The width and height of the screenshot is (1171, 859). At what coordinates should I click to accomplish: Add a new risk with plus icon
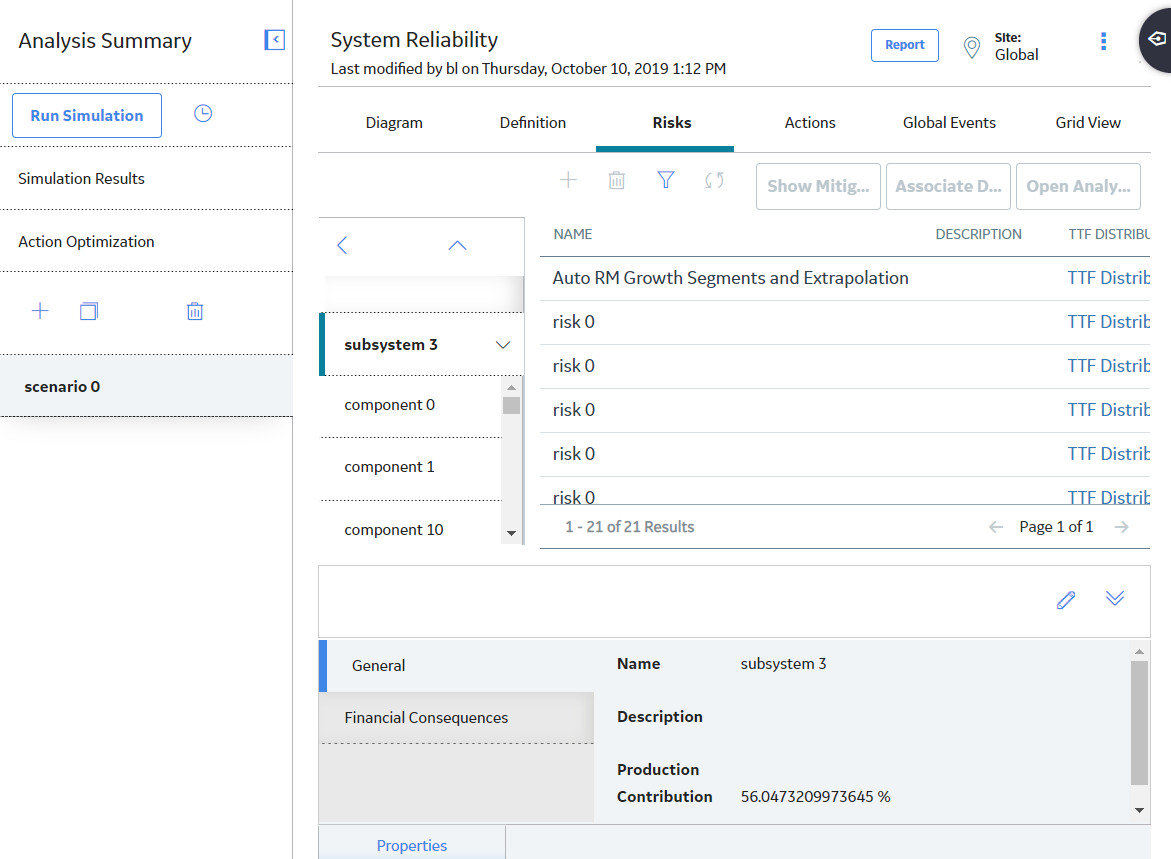pos(568,180)
